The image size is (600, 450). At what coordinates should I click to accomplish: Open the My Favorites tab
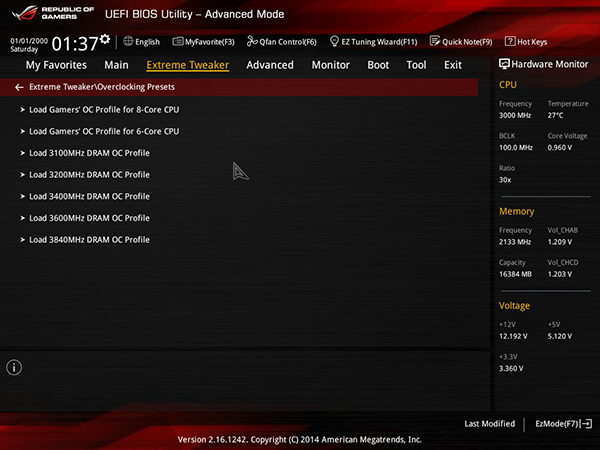click(x=56, y=65)
